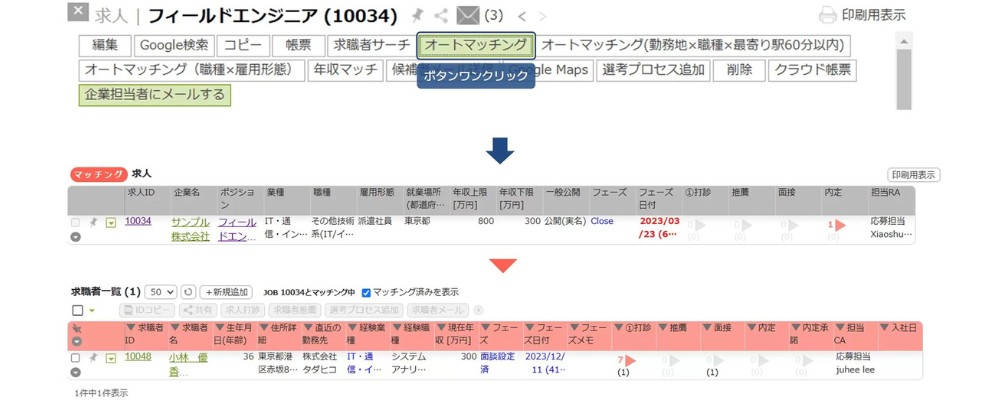Click the 求職者サーチ button
This screenshot has height=400, width=1000.
pyautogui.click(x=371, y=45)
